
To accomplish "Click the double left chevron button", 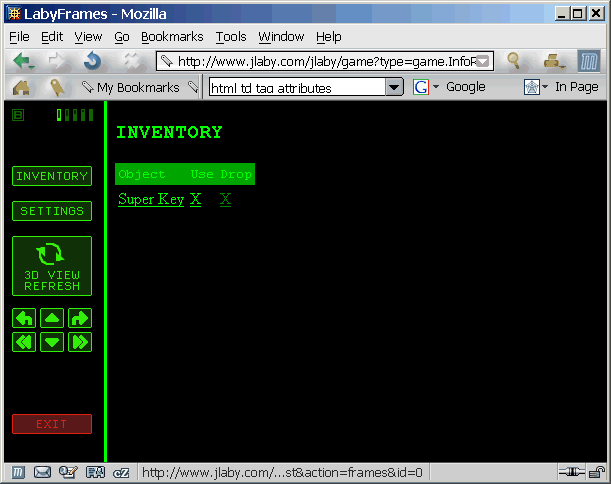I will click(24, 342).
